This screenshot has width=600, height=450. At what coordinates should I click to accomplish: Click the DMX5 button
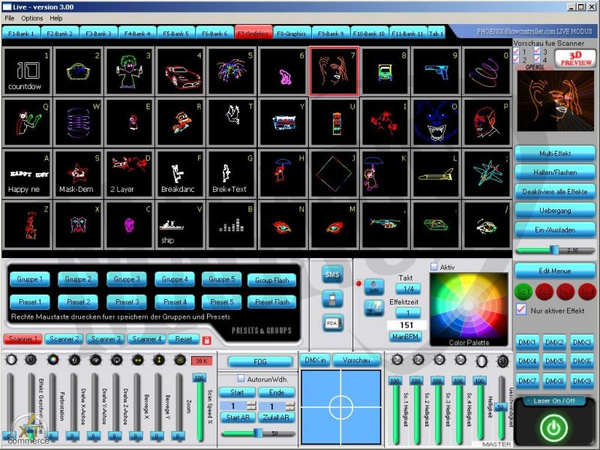click(554, 361)
